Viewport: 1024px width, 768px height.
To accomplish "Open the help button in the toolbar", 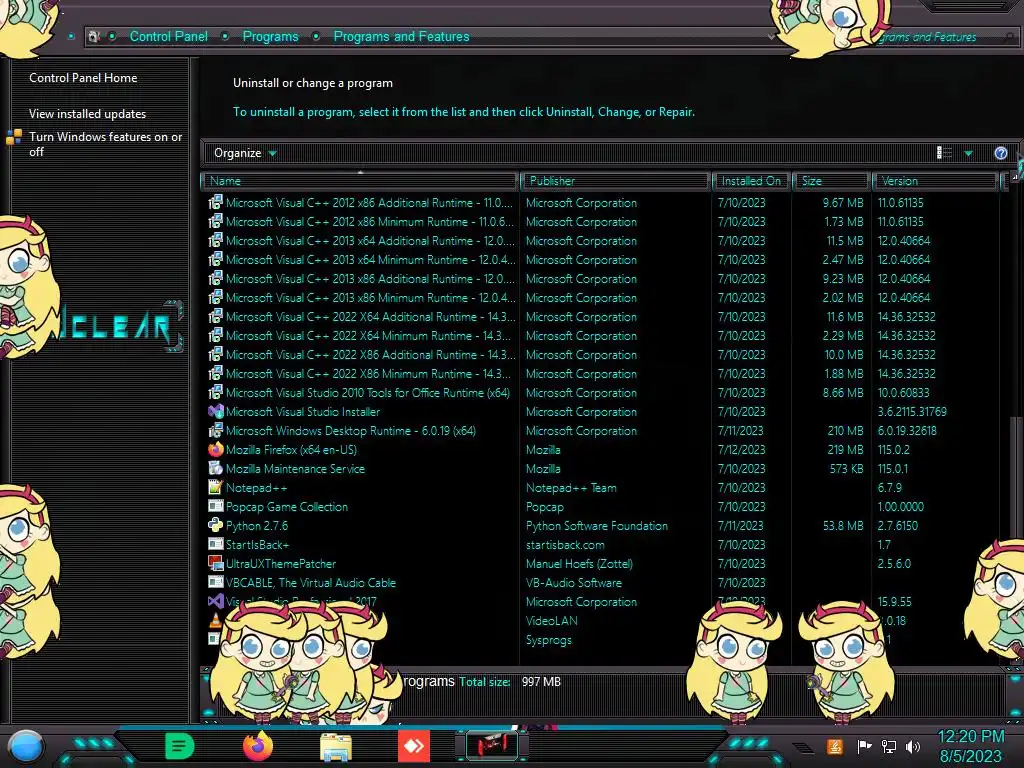I will [1000, 153].
